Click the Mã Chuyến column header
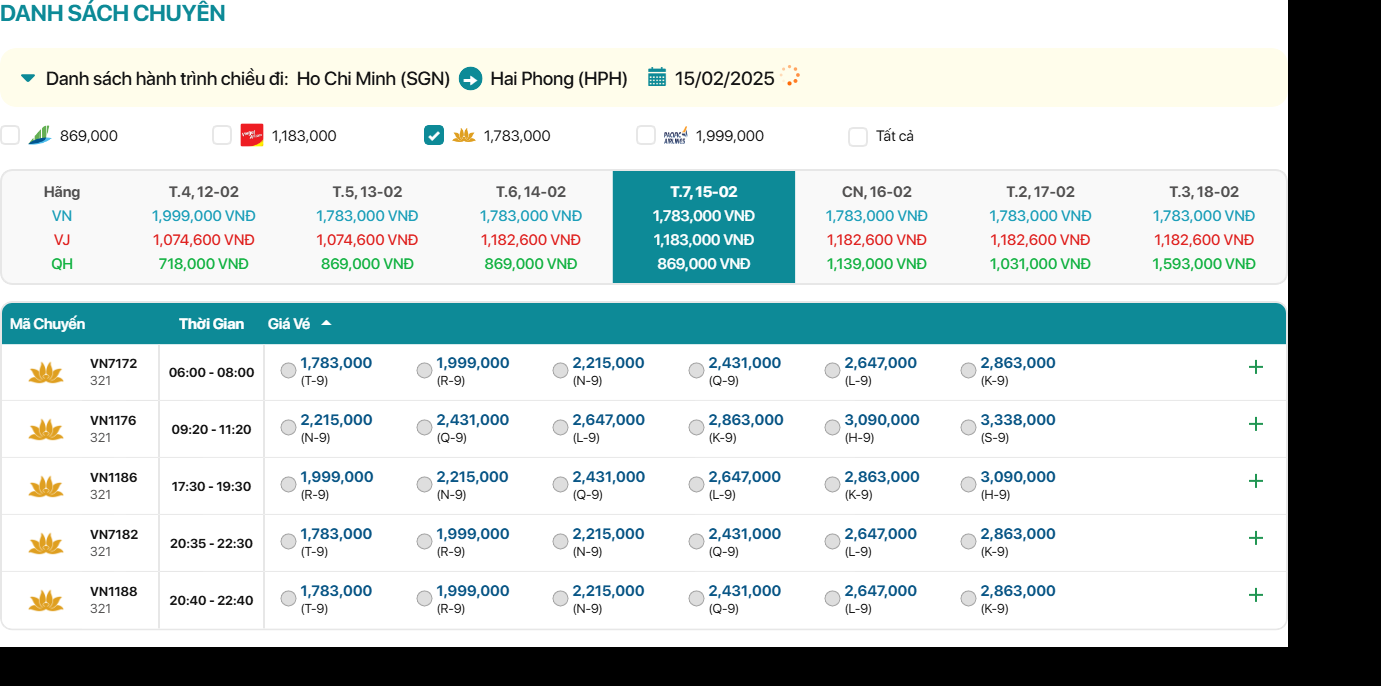The height and width of the screenshot is (686, 1381). click(x=48, y=324)
